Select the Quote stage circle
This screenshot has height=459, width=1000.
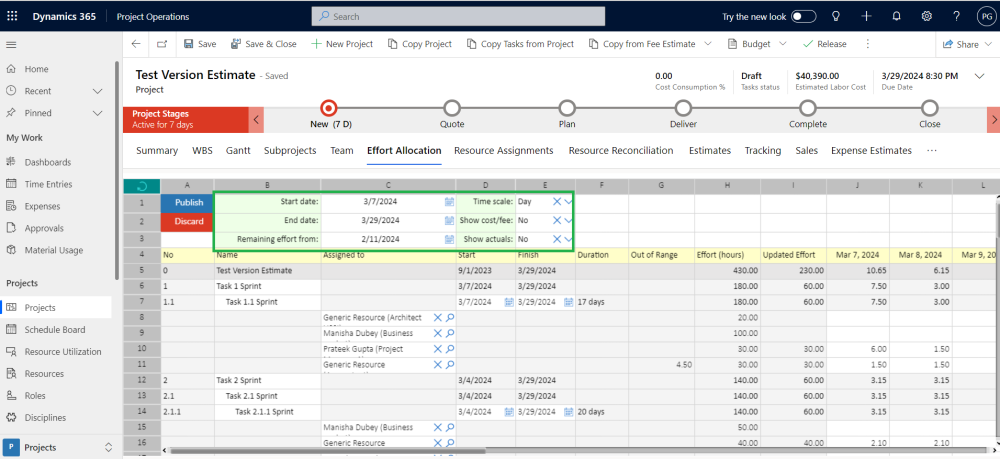[x=452, y=108]
